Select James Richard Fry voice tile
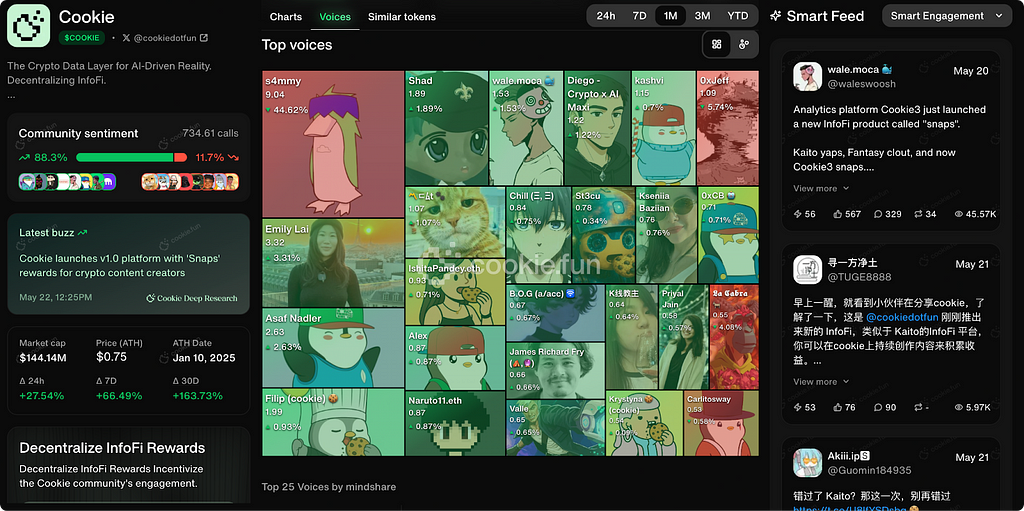Image resolution: width=1024 pixels, height=511 pixels. click(555, 370)
